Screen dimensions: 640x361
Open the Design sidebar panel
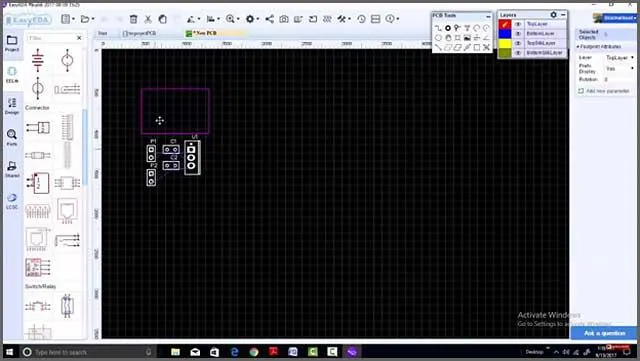(12, 106)
